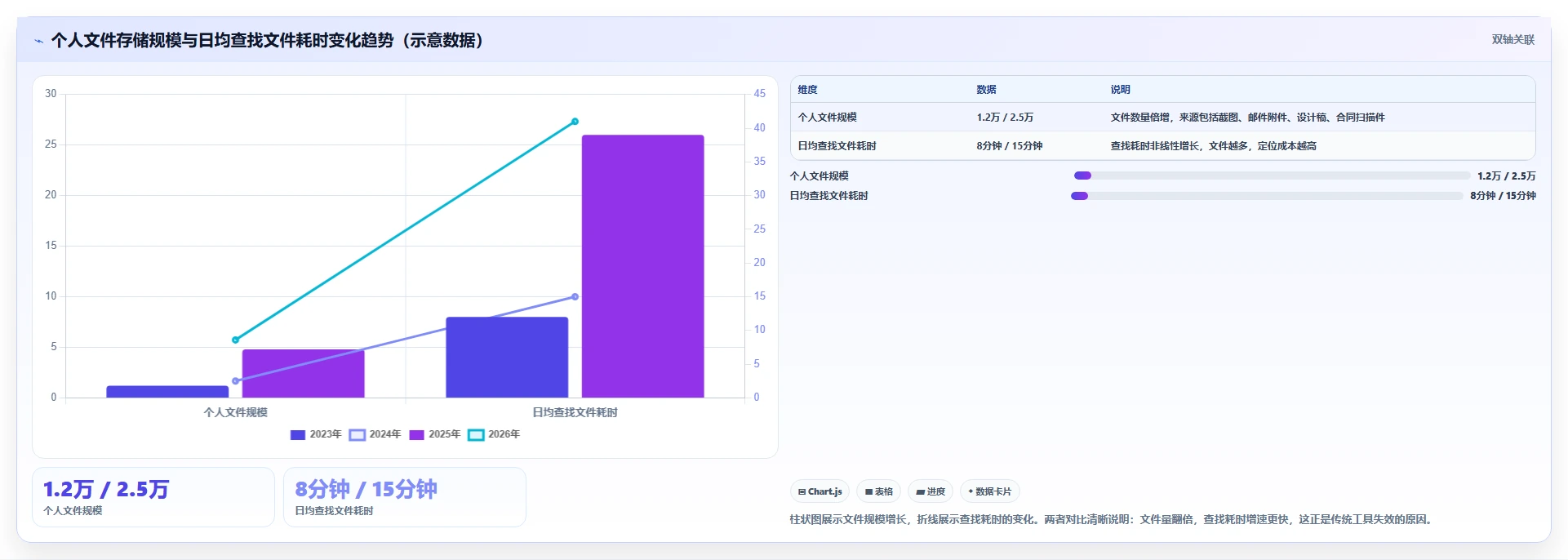The image size is (1568, 560).
Task: Click the 维度 table header
Action: (808, 90)
